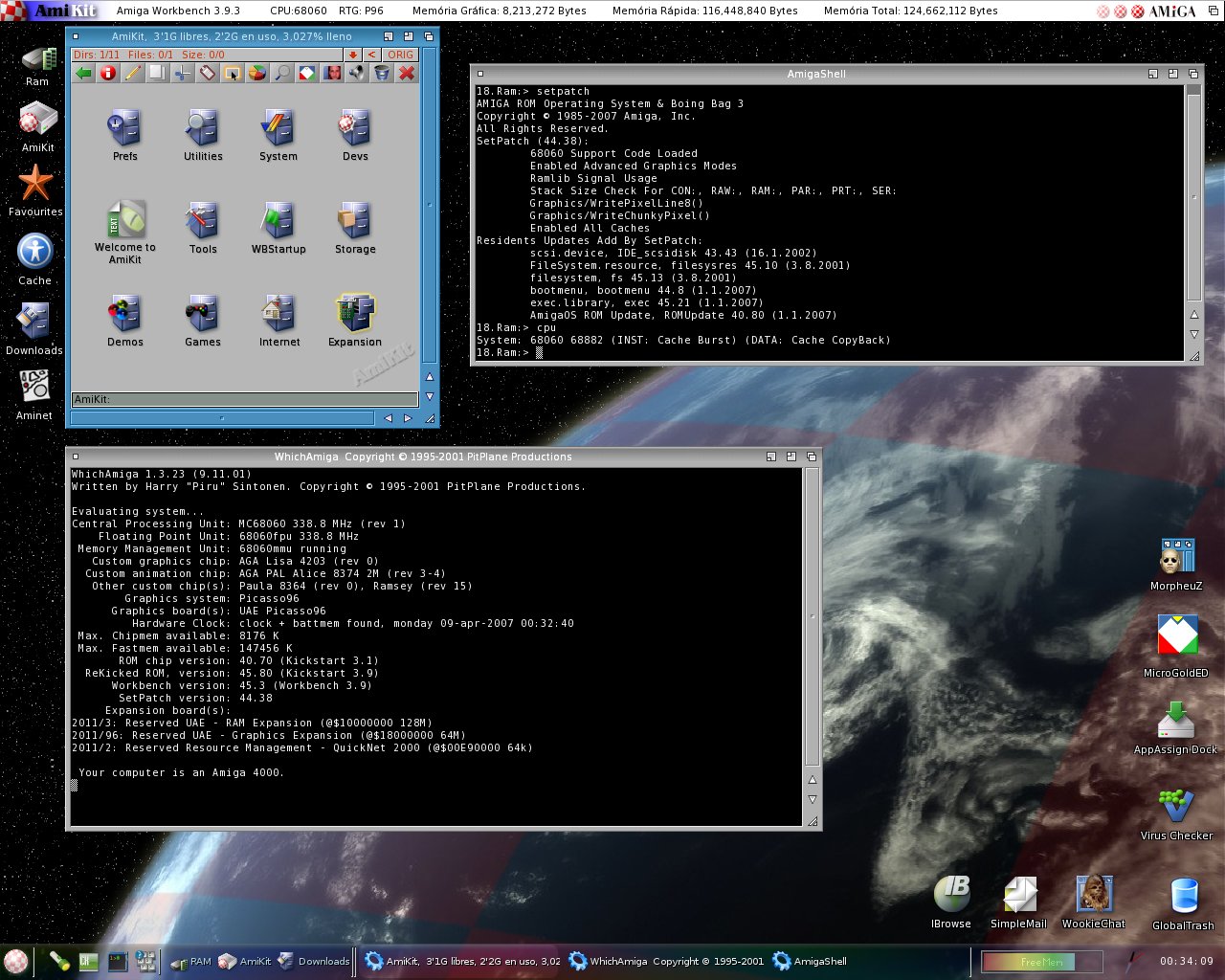1225x980 pixels.
Task: Click the scissors cut icon in AmiKit toolbar
Action: tap(183, 73)
